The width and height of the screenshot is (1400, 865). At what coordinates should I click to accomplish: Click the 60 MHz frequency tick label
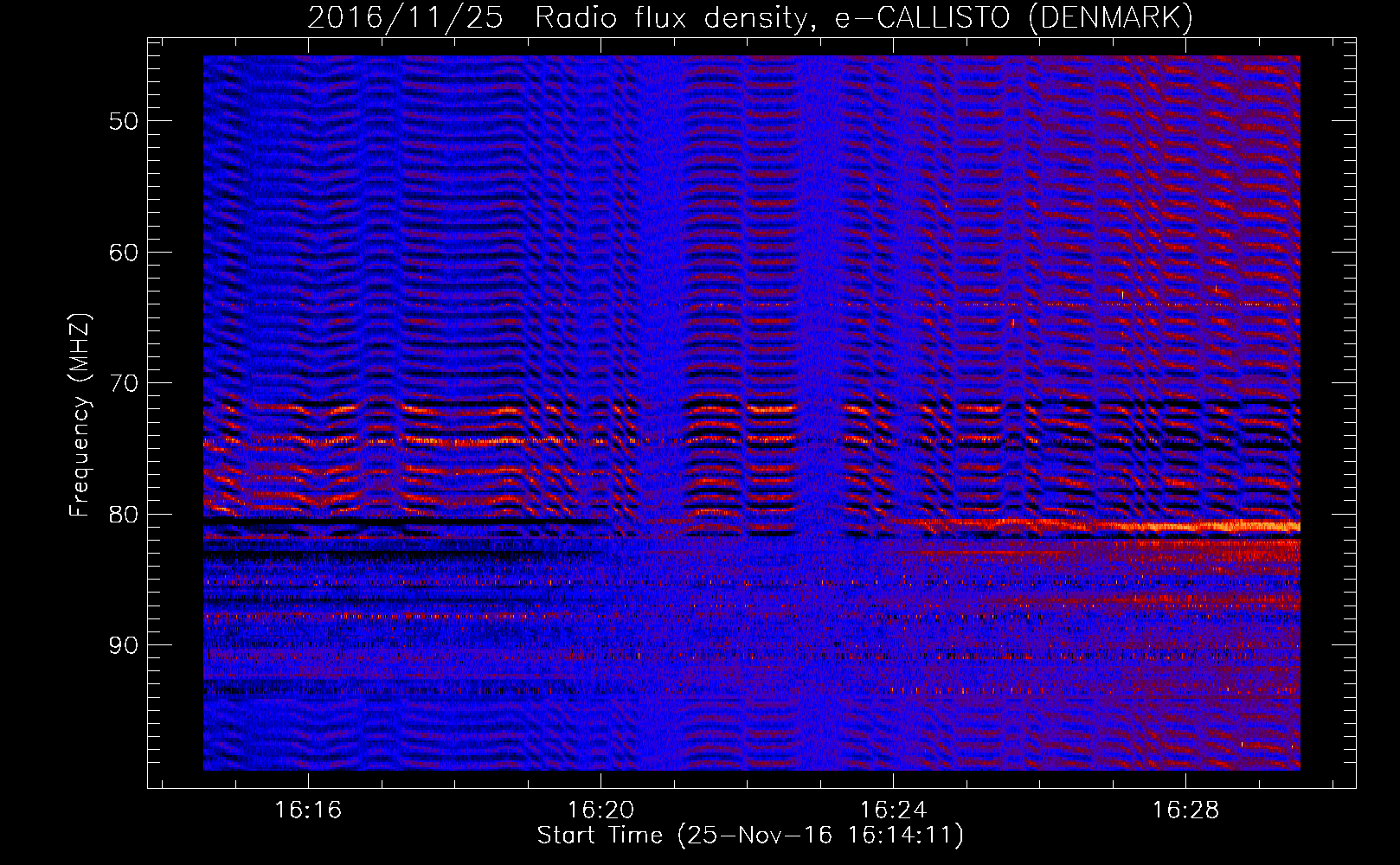(x=124, y=253)
